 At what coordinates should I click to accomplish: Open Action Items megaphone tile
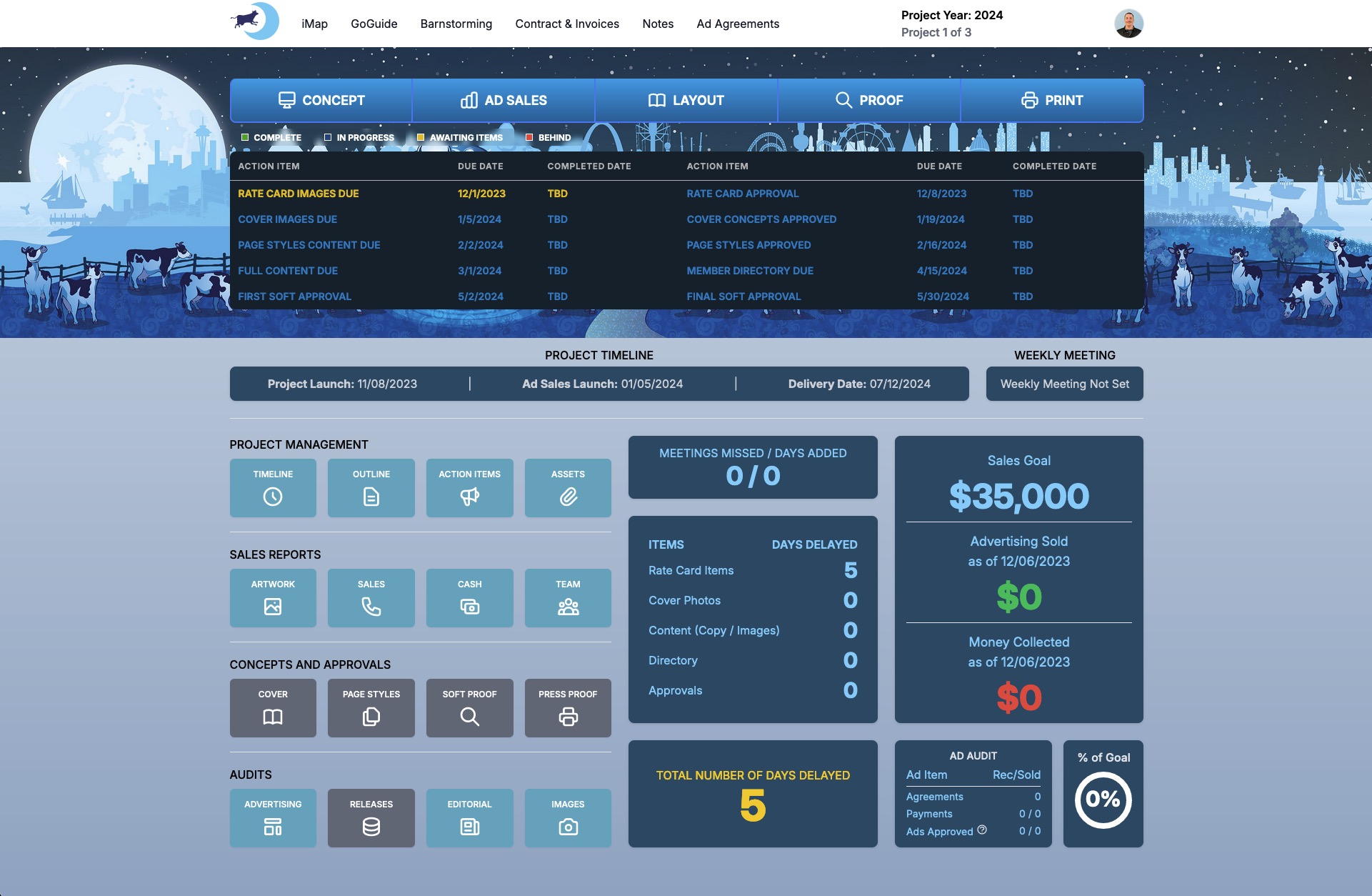tap(469, 488)
